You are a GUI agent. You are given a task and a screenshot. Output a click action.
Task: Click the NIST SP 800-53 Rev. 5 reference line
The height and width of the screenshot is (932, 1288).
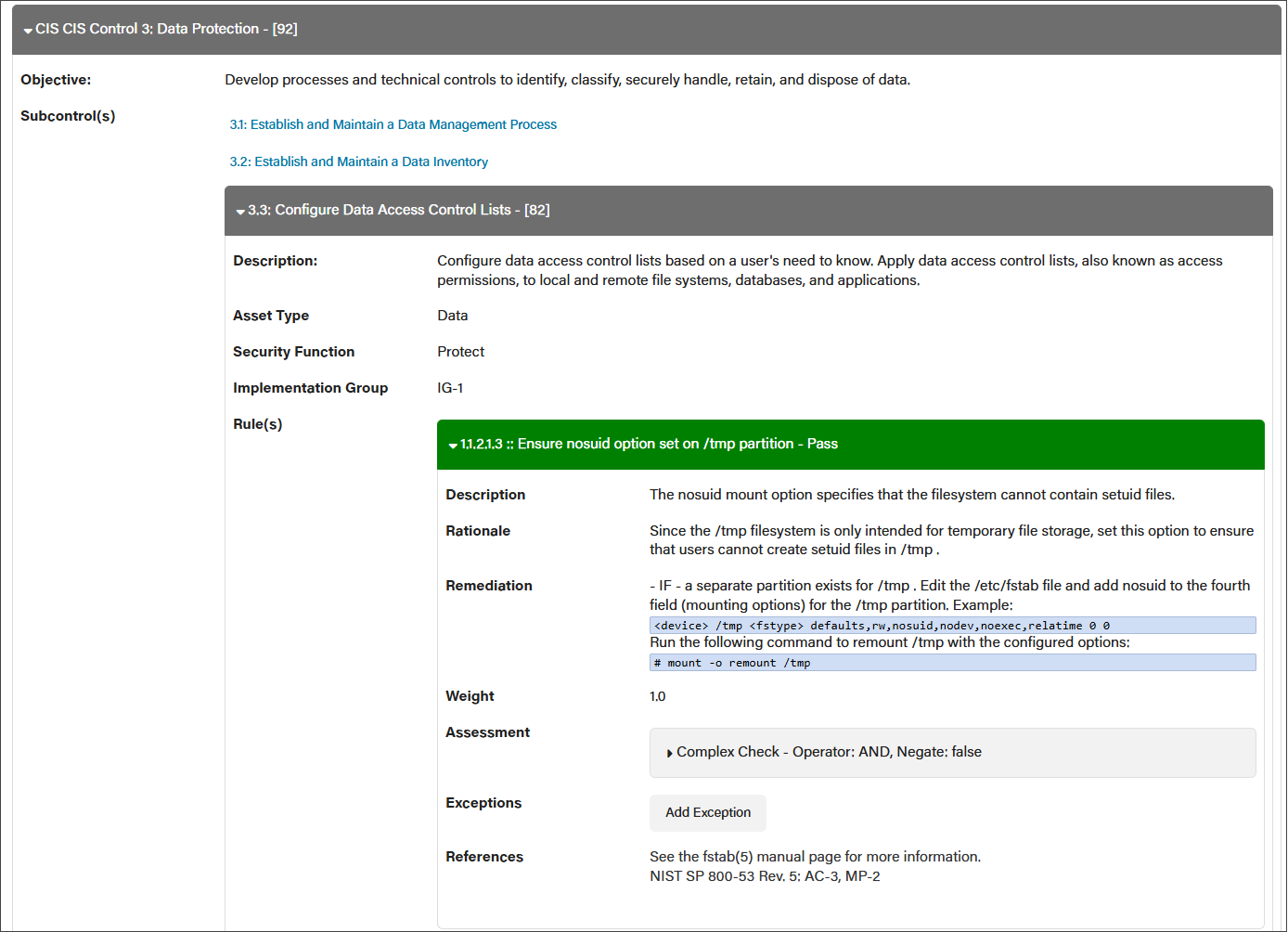[765, 876]
